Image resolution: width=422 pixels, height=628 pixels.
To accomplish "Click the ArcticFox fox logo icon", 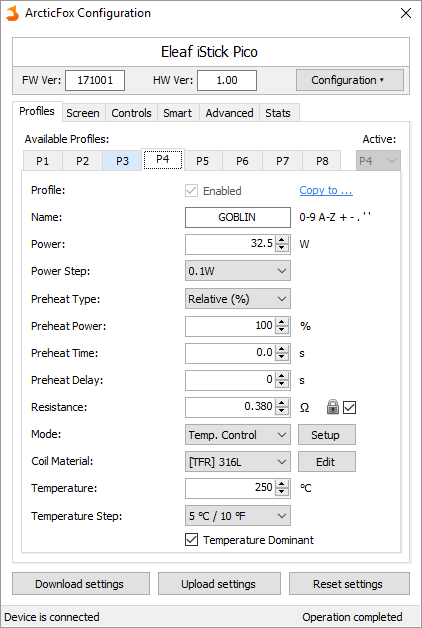I will (12, 13).
